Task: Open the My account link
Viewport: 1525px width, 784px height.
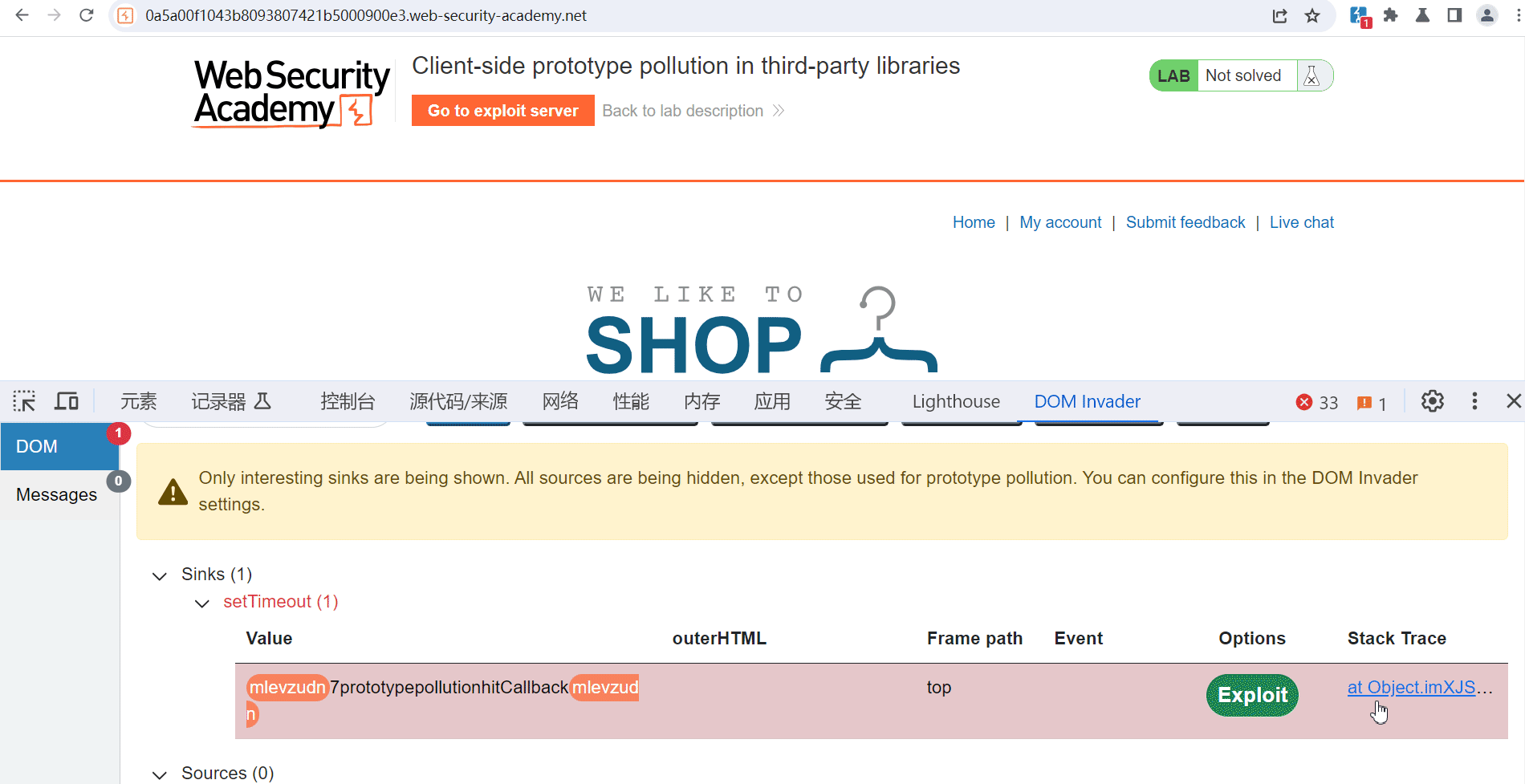Action: tap(1060, 222)
